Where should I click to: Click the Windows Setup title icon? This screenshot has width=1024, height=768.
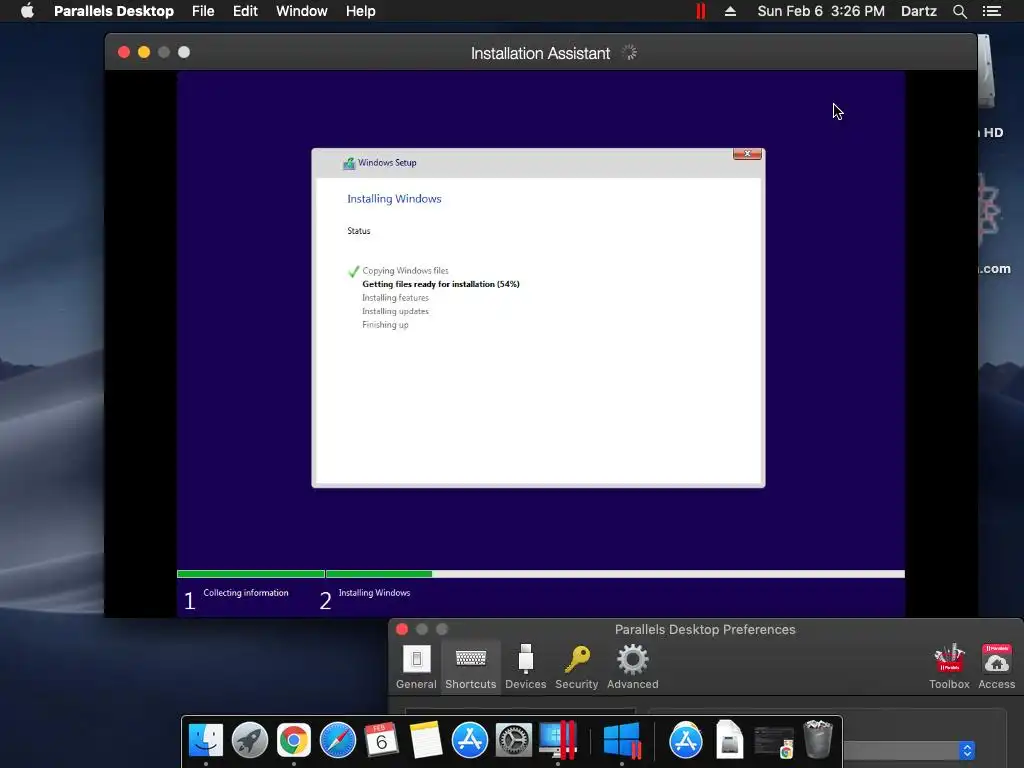pos(349,163)
